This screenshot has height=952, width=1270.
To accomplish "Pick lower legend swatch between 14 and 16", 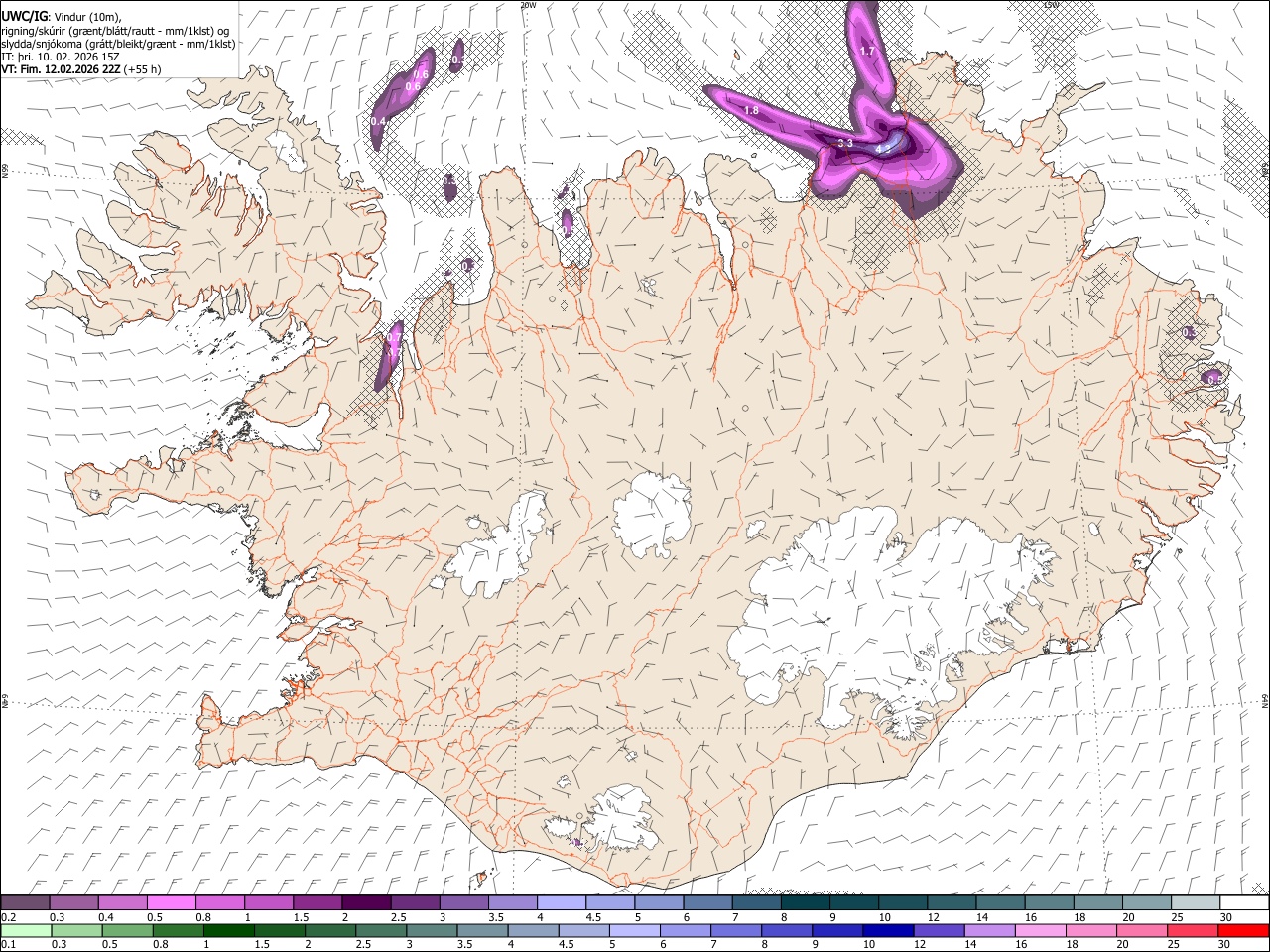I will pyautogui.click(x=990, y=931).
